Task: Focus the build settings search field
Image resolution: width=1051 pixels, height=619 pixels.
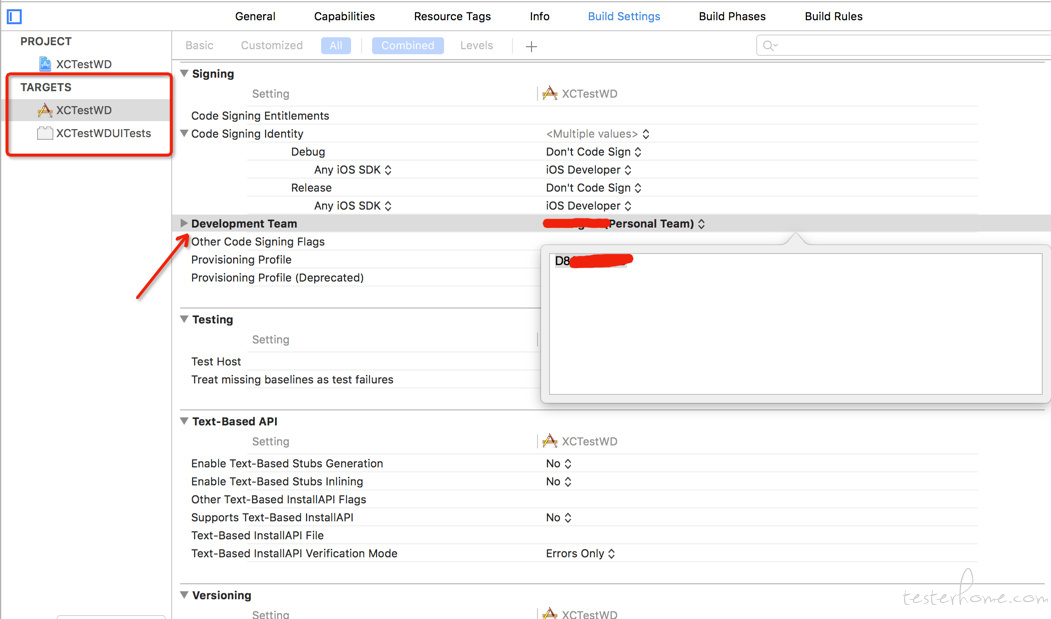Action: point(904,46)
